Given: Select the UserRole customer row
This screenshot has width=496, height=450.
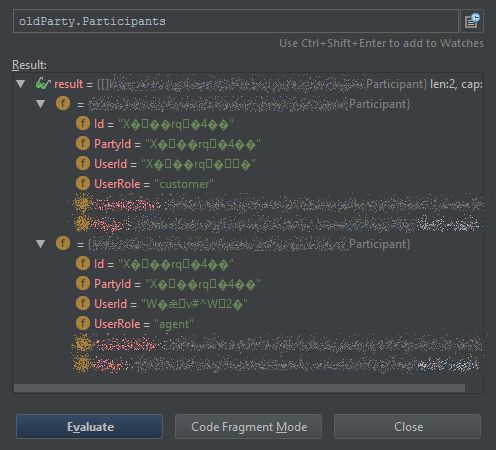Looking at the screenshot, I should click(x=248, y=184).
